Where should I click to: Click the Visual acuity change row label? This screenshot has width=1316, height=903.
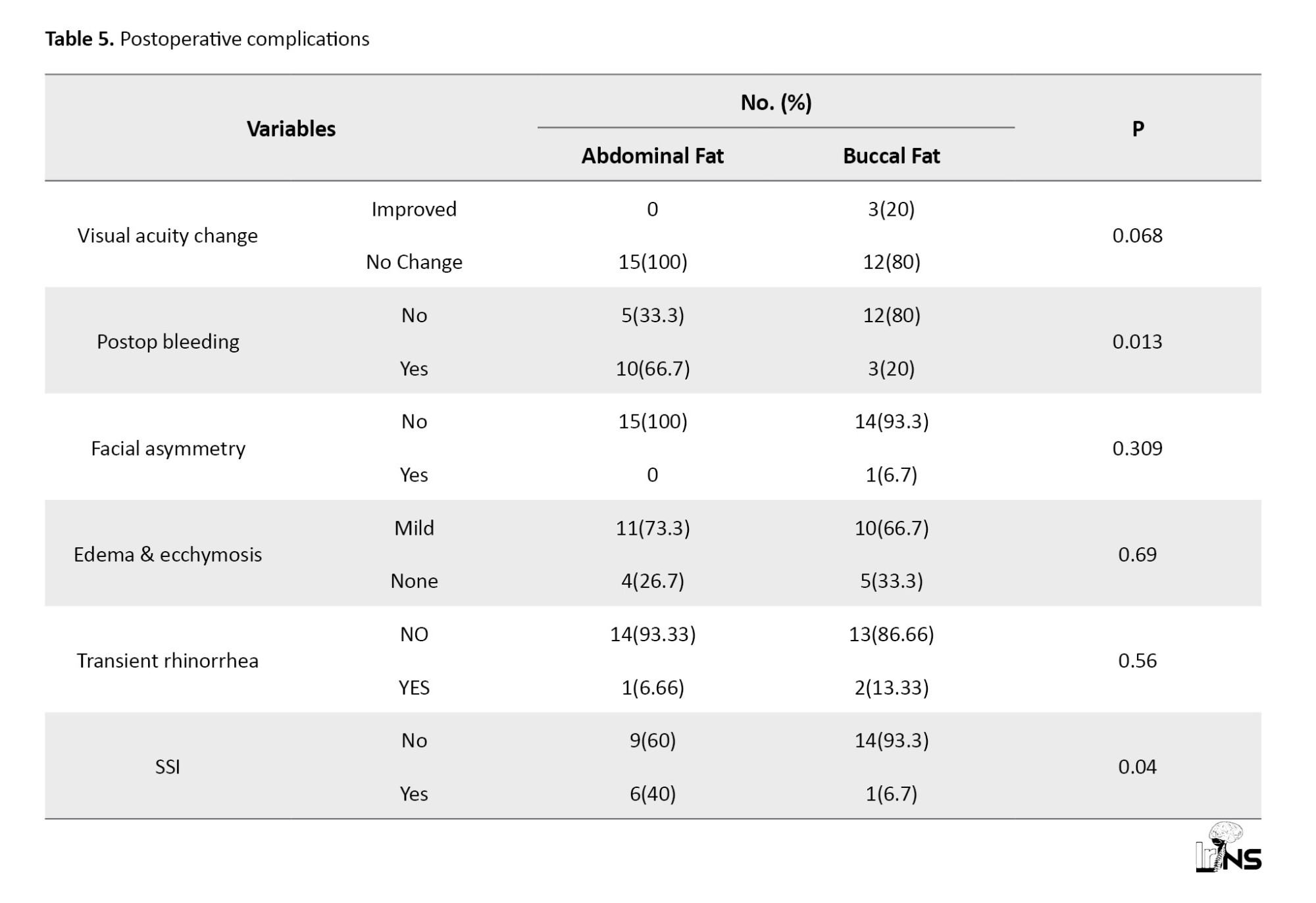point(167,235)
